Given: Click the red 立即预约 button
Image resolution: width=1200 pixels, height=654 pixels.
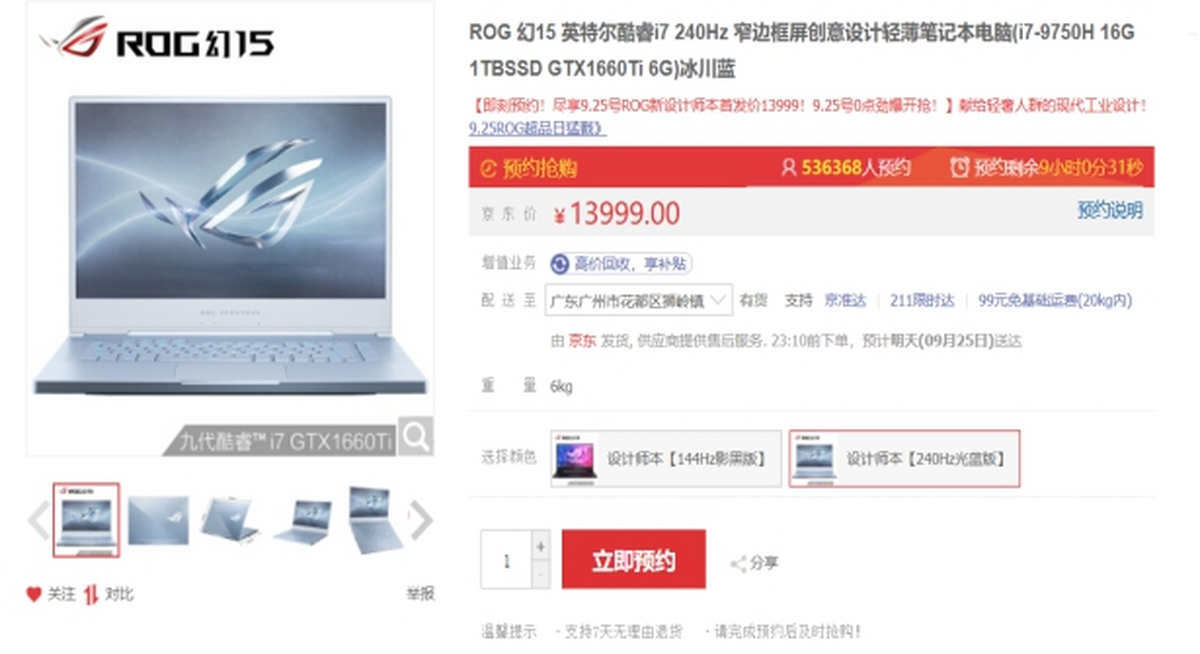Looking at the screenshot, I should pos(634,559).
